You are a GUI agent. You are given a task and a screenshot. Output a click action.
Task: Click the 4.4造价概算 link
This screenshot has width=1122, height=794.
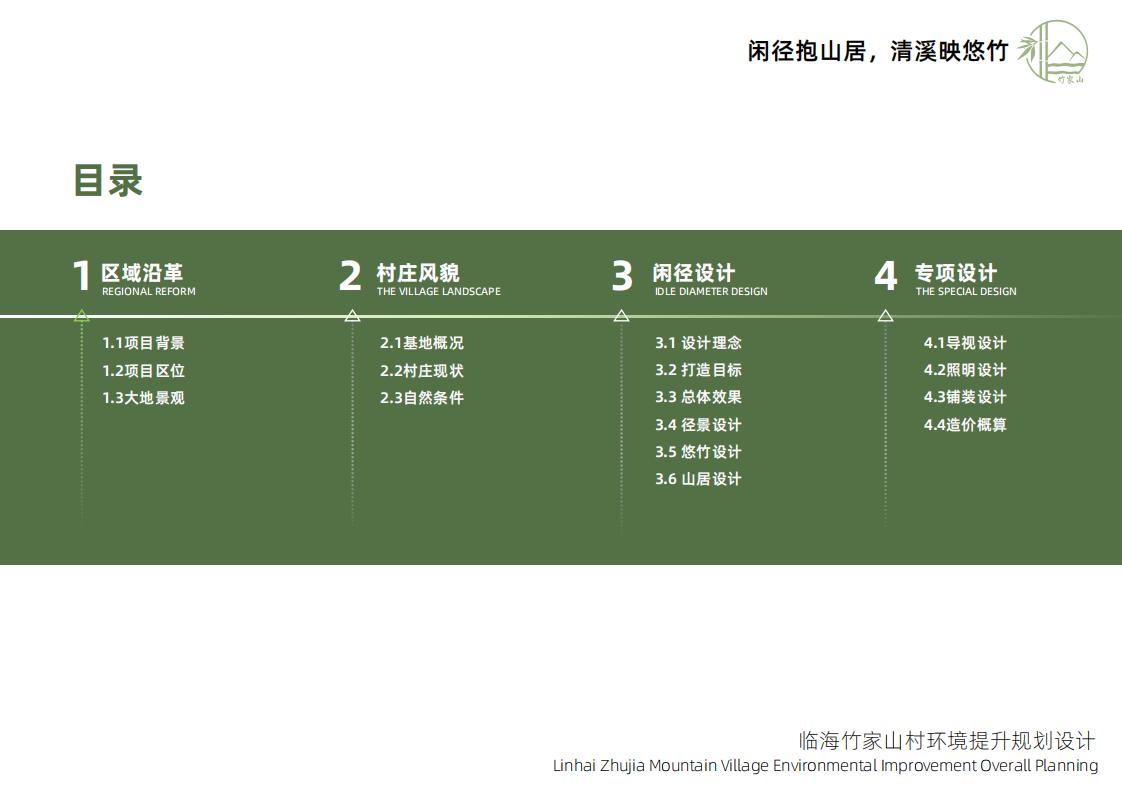tap(966, 424)
